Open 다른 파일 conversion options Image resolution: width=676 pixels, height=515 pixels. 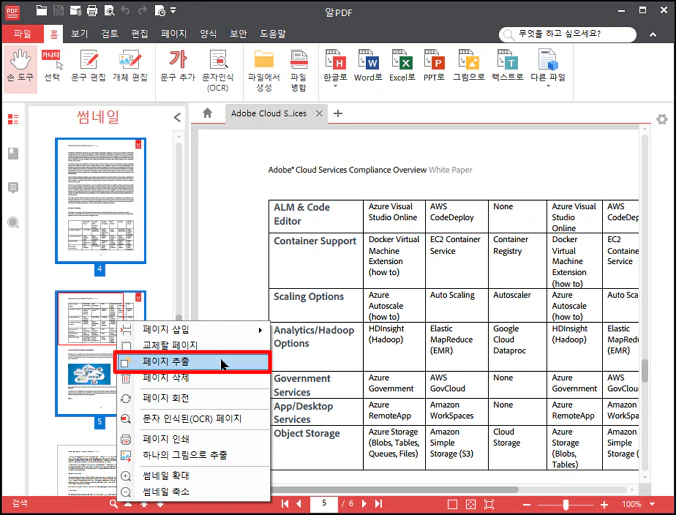coord(548,66)
